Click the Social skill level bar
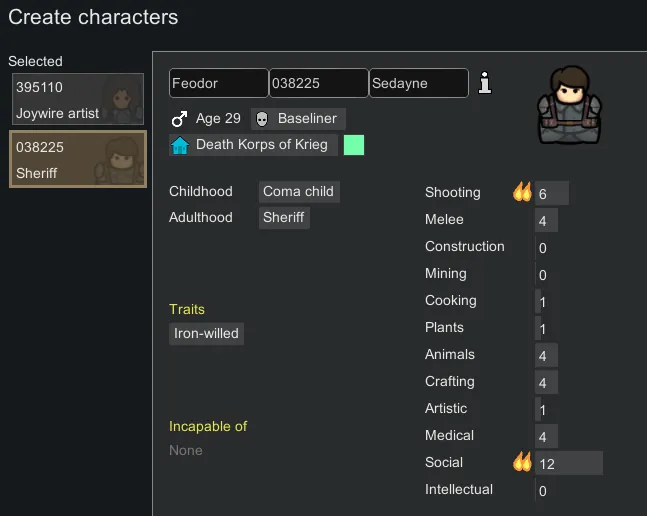The height and width of the screenshot is (516, 647). point(568,463)
